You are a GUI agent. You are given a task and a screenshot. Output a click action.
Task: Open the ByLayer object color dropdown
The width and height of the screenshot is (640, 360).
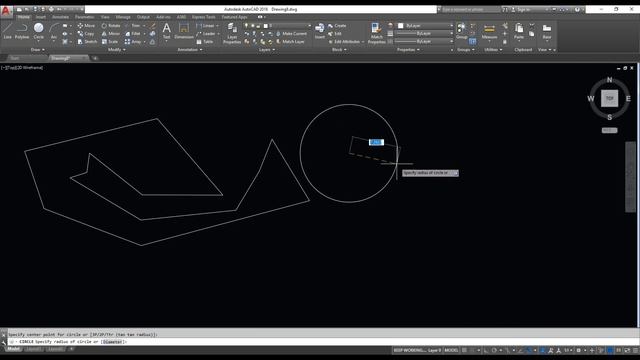[x=425, y=25]
